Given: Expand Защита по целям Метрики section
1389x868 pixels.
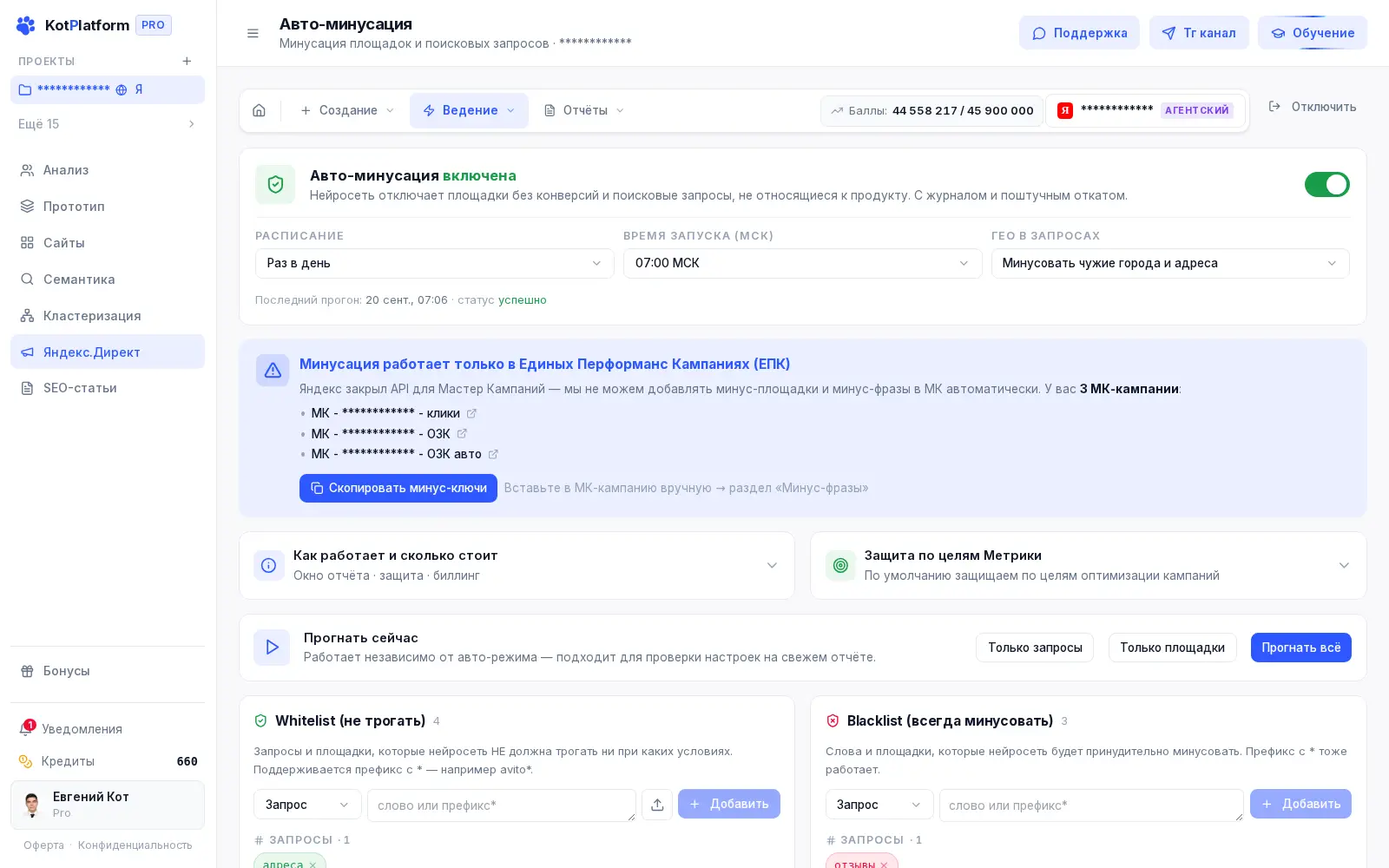Looking at the screenshot, I should click(x=1088, y=565).
